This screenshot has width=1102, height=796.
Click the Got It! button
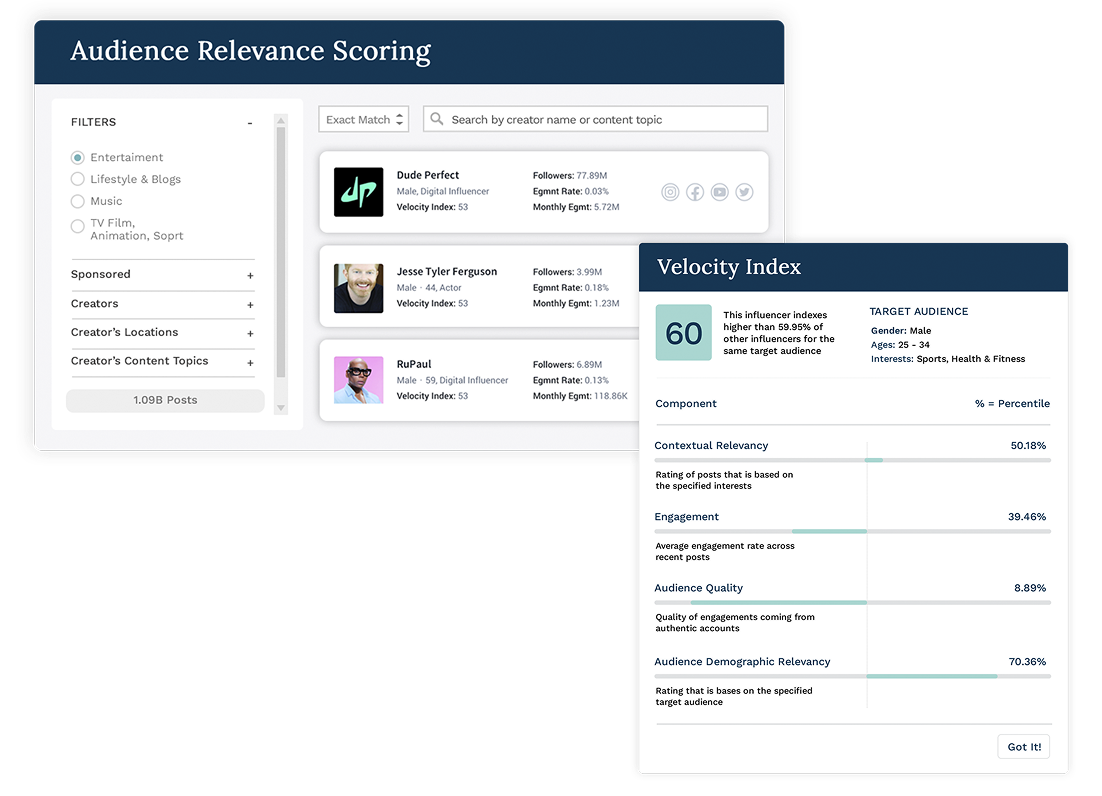(x=1024, y=747)
